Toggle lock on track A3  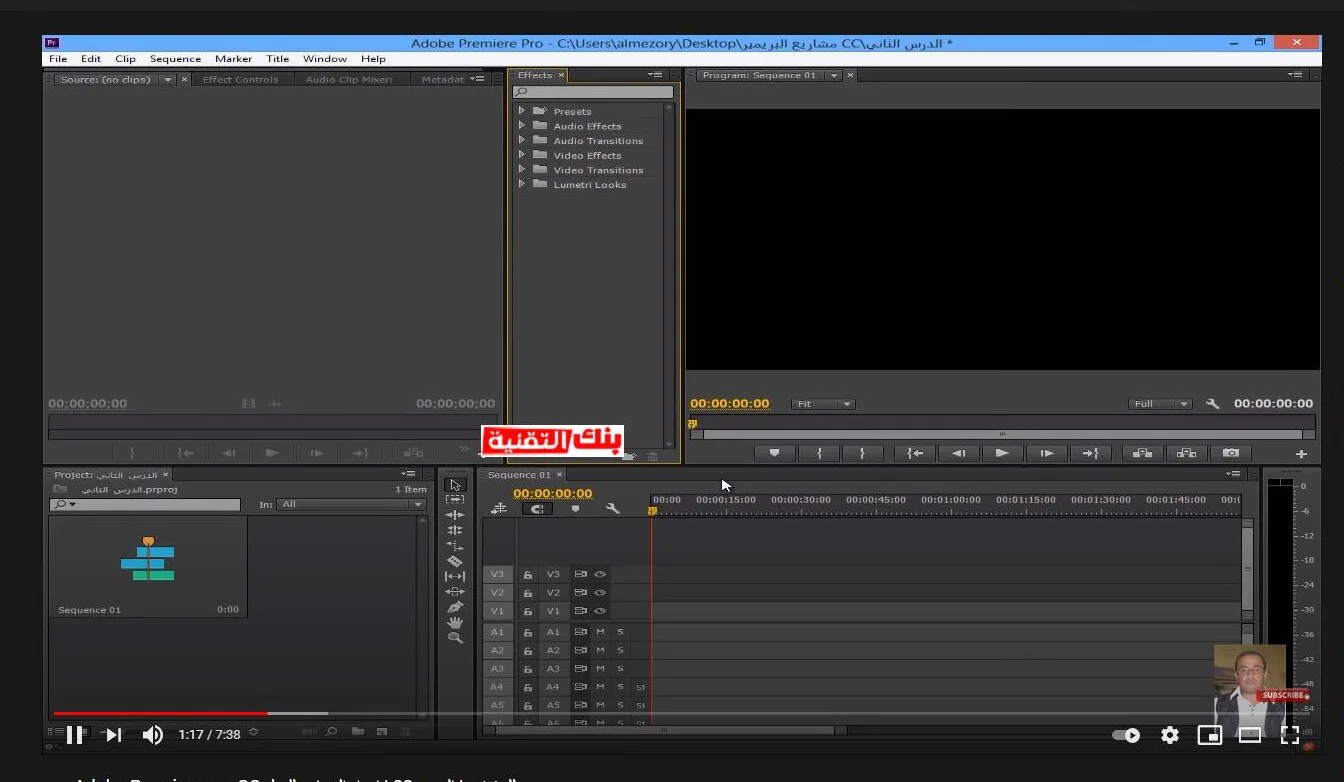tap(527, 669)
